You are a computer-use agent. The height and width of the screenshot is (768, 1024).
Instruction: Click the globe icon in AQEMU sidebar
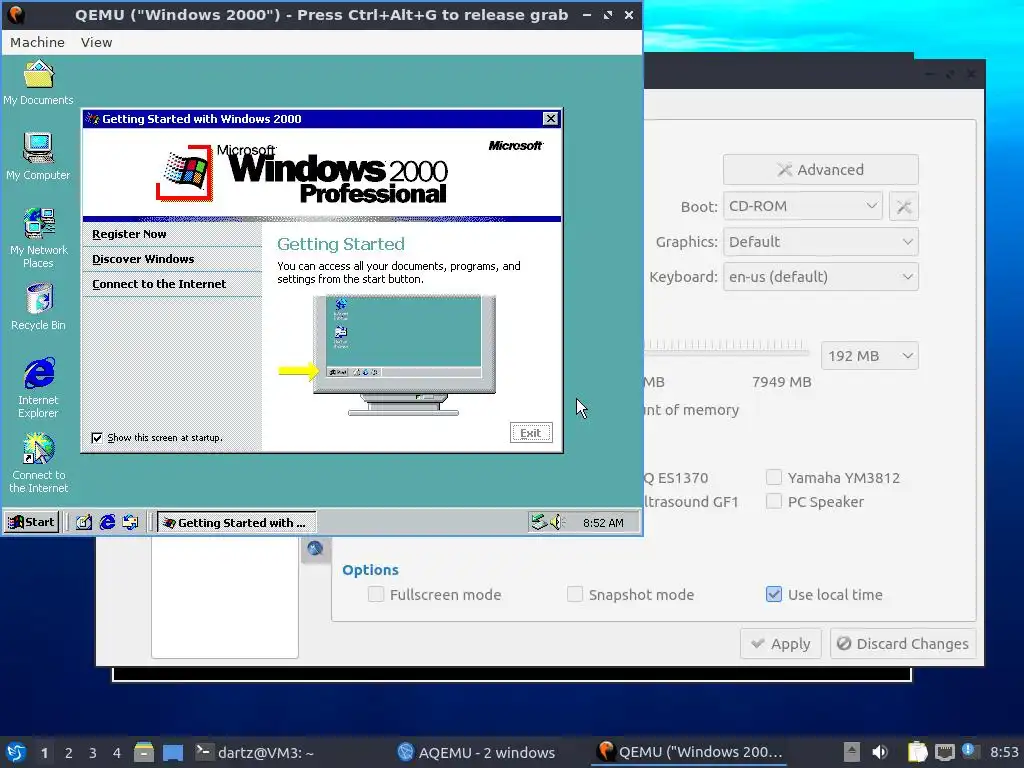point(315,549)
